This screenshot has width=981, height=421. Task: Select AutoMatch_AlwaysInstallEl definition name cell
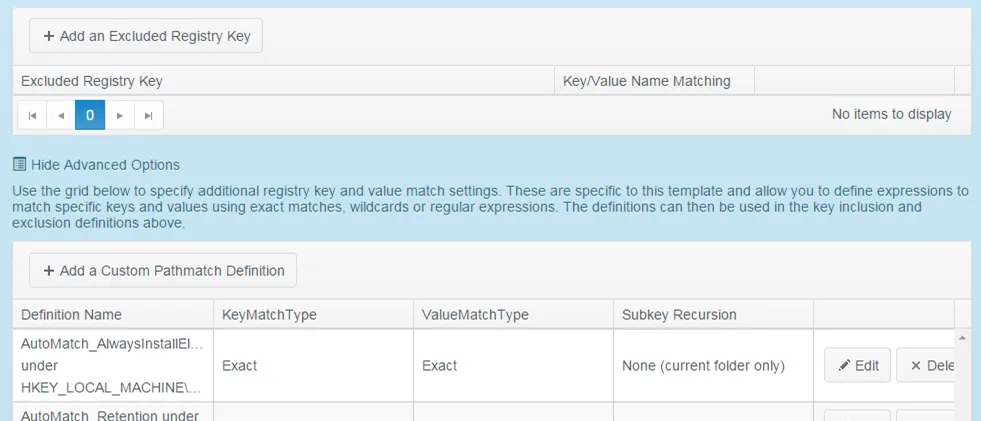pos(113,365)
